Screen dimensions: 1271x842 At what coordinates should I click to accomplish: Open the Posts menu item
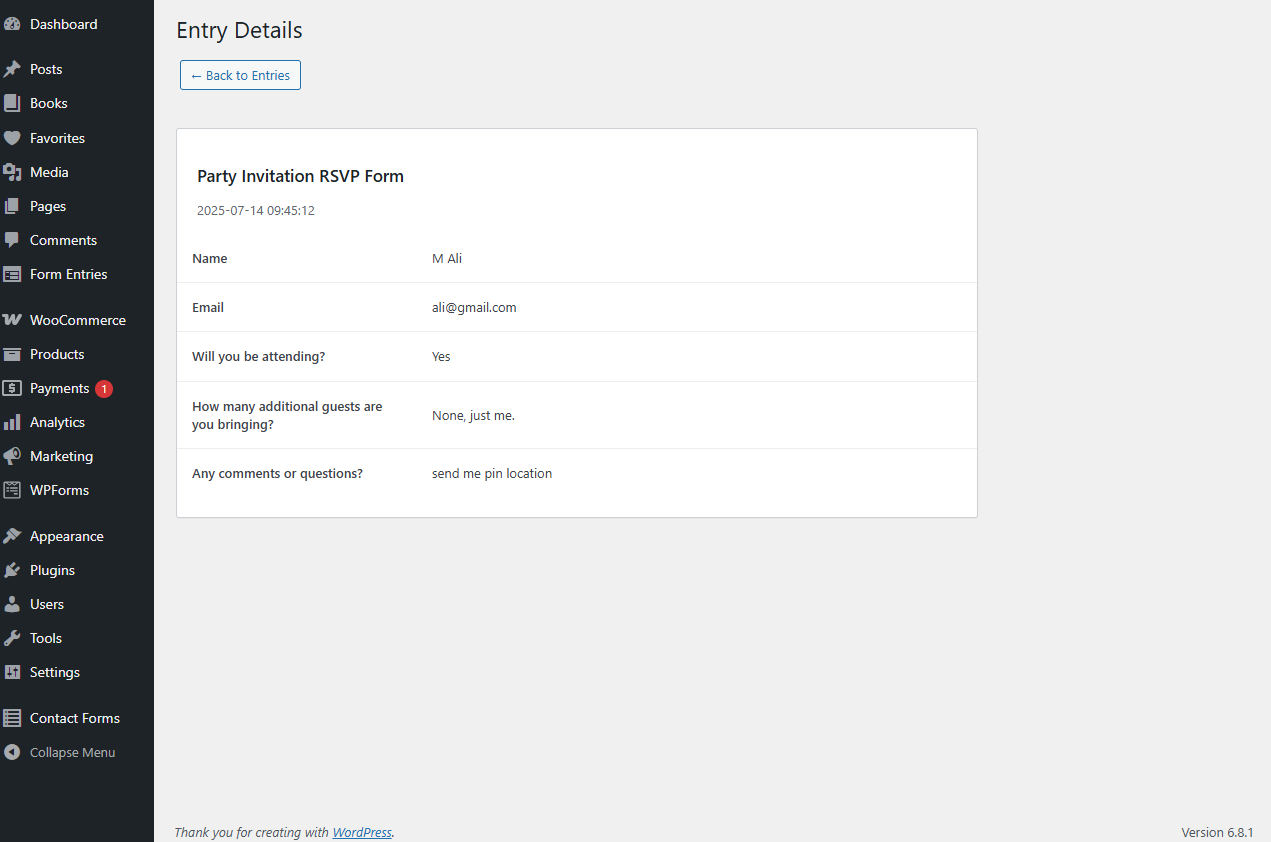[x=47, y=69]
